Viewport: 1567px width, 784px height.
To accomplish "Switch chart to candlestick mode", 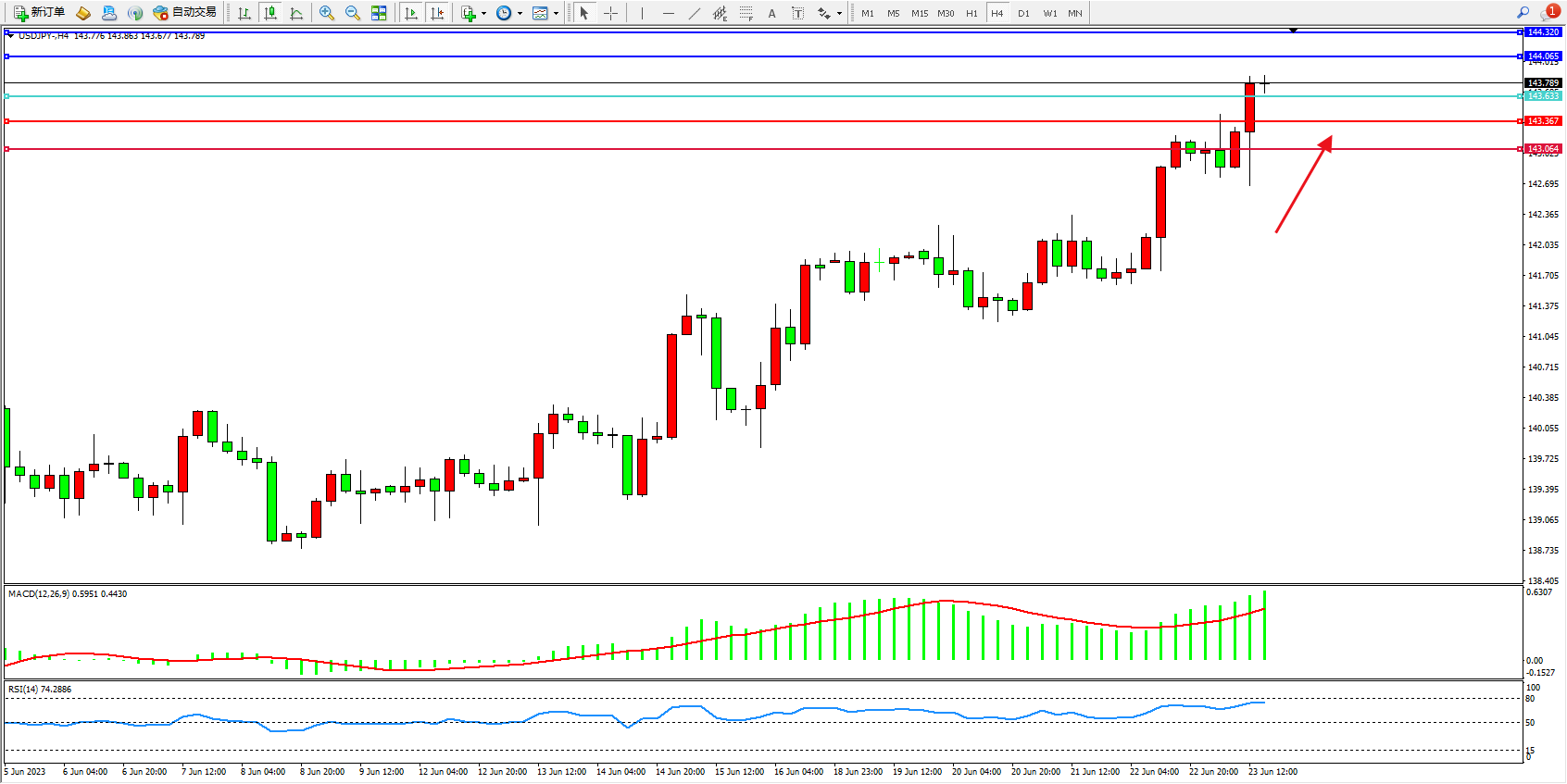I will (x=270, y=13).
